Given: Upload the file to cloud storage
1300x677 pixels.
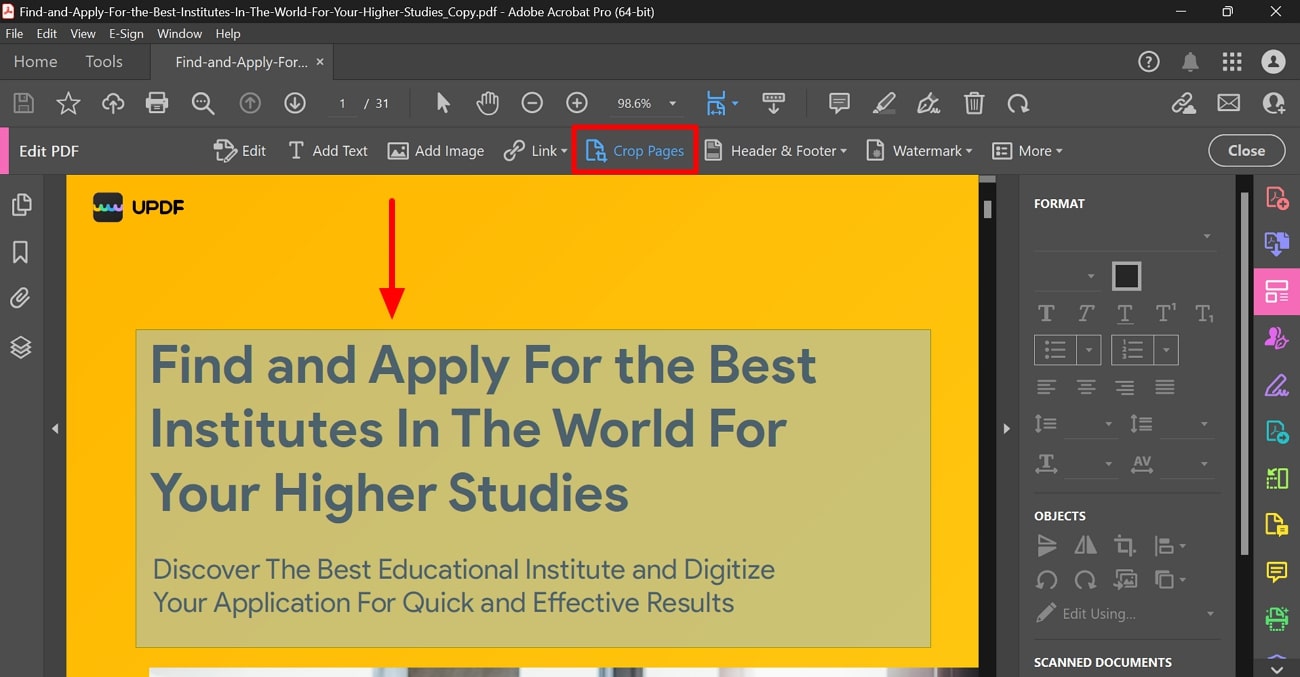Looking at the screenshot, I should [x=113, y=103].
